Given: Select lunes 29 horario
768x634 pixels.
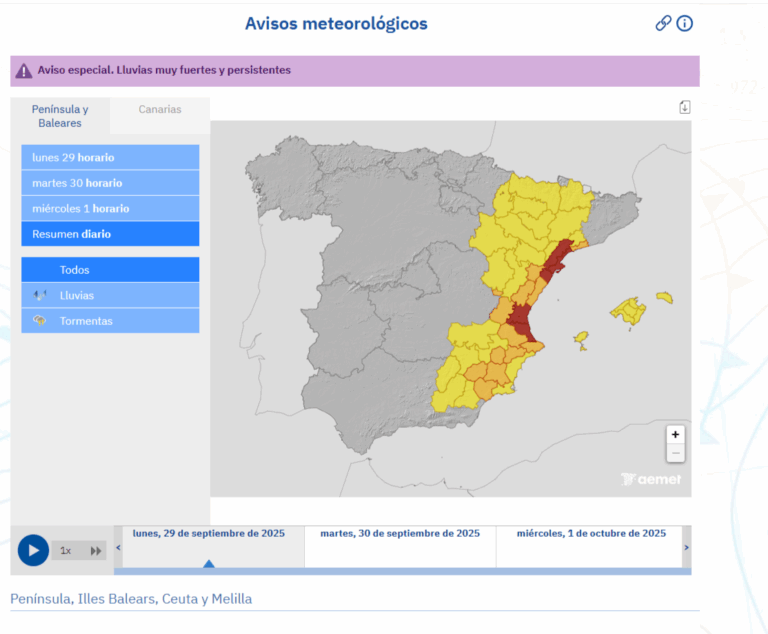Looking at the screenshot, I should point(110,157).
